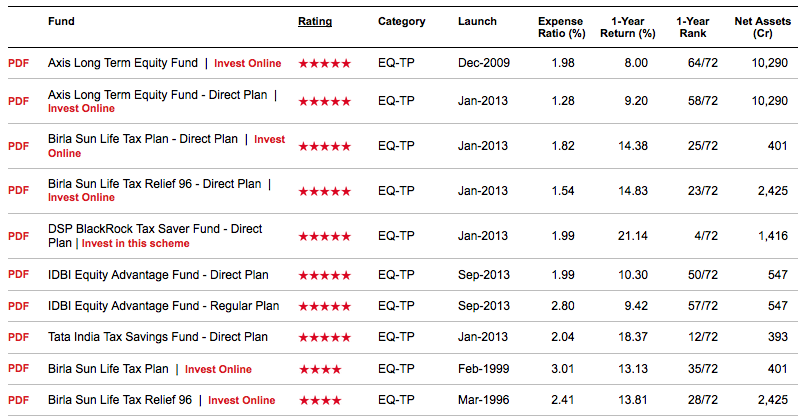Click five-star rating of DSP BlackRock fund
812x420 pixels.
click(324, 236)
